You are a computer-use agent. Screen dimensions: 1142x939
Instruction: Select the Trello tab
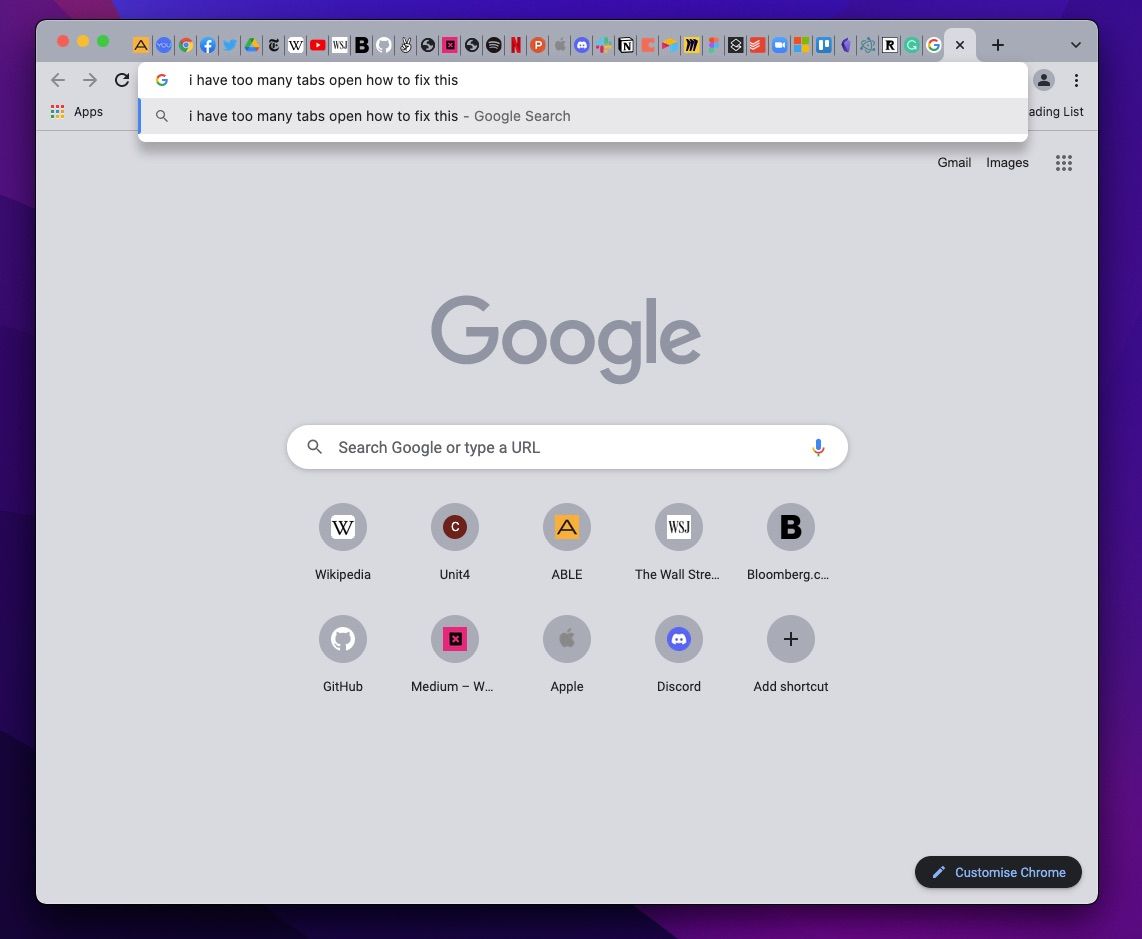pyautogui.click(x=824, y=45)
